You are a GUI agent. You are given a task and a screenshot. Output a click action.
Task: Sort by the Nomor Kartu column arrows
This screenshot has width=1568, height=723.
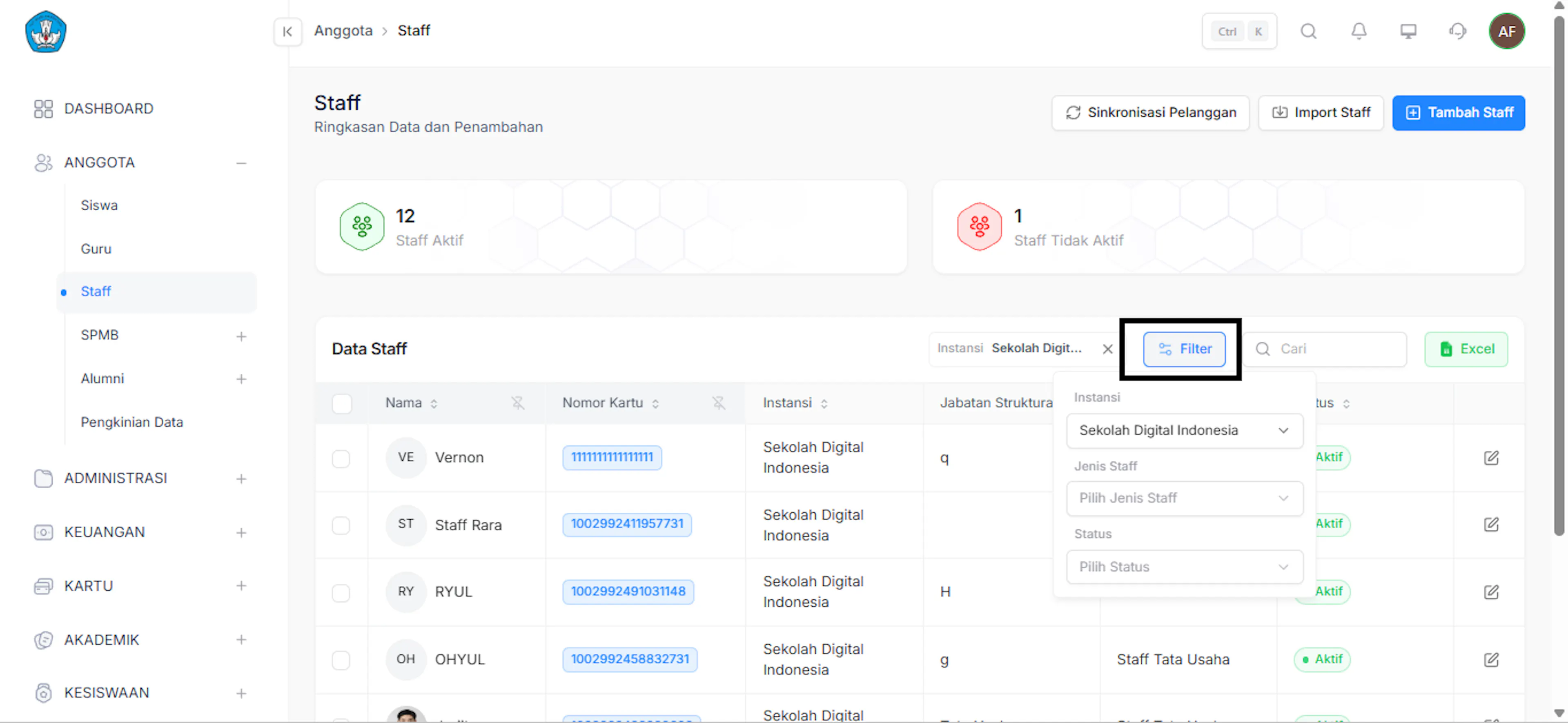point(655,403)
